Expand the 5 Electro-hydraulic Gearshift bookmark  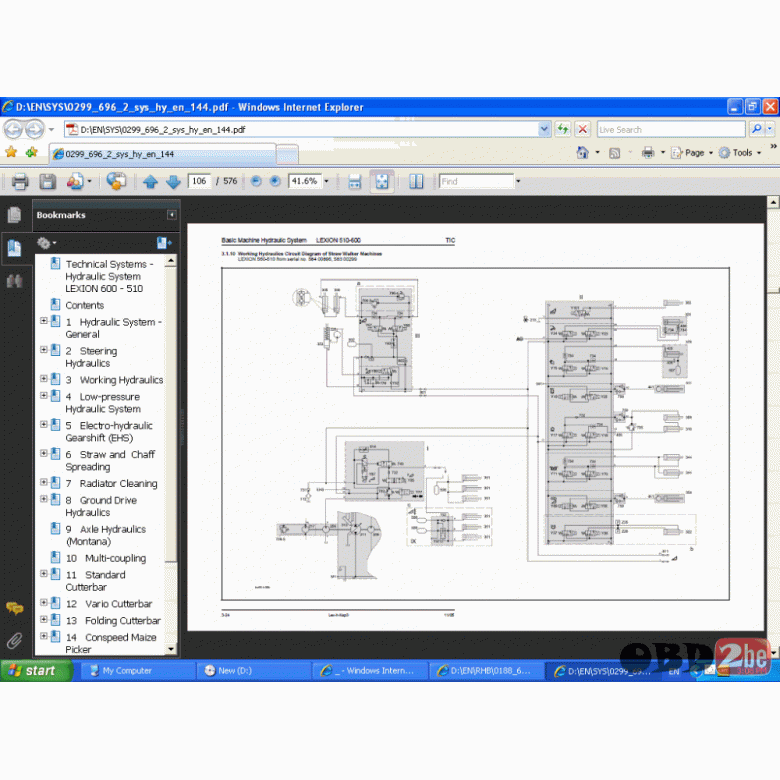tap(44, 424)
